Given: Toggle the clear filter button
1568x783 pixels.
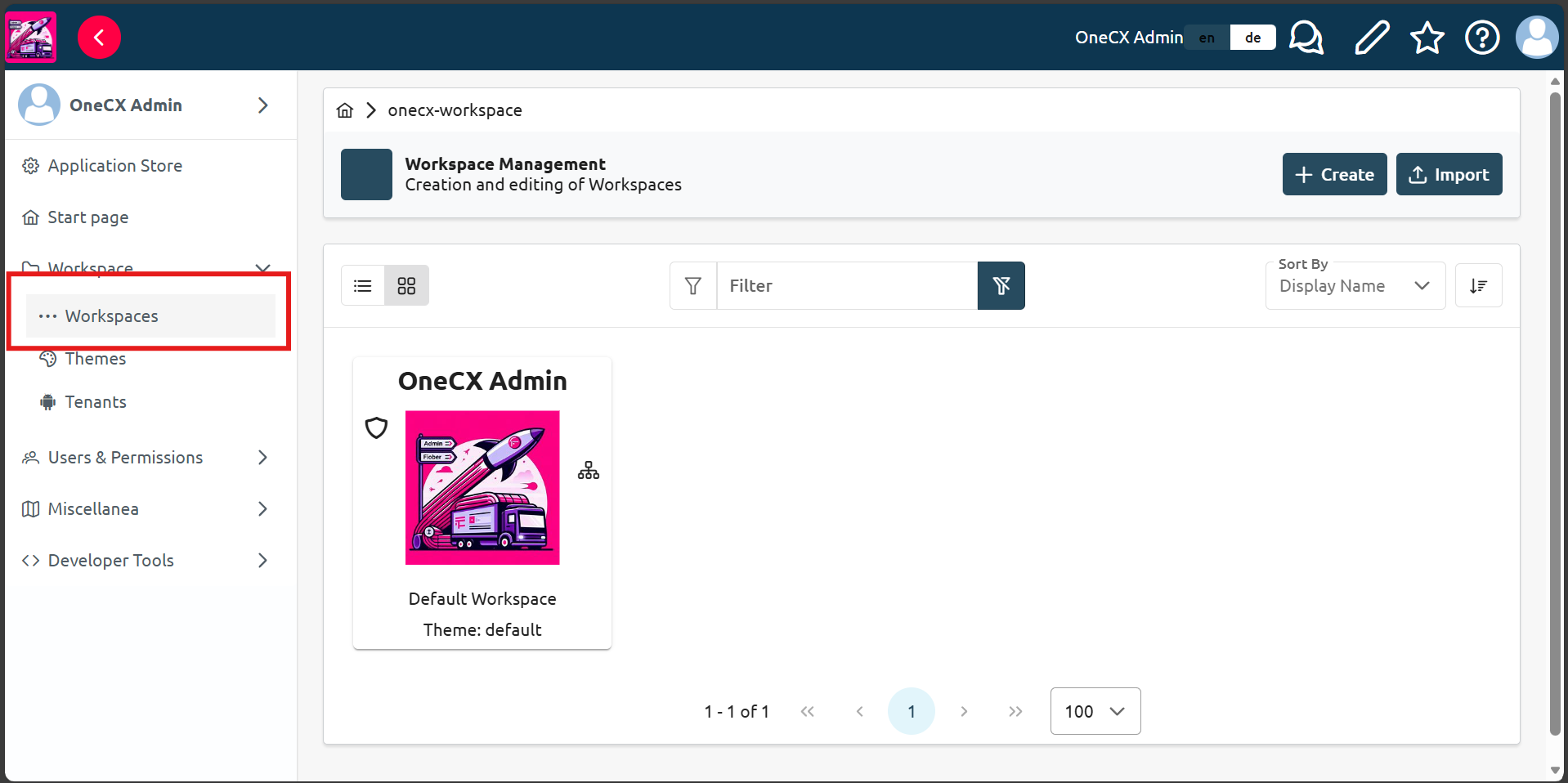Looking at the screenshot, I should pos(1001,285).
